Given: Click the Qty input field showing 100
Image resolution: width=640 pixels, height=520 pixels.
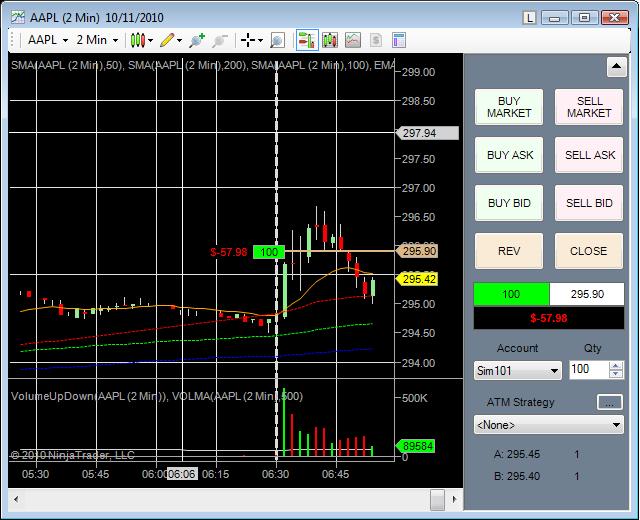Looking at the screenshot, I should click(589, 370).
